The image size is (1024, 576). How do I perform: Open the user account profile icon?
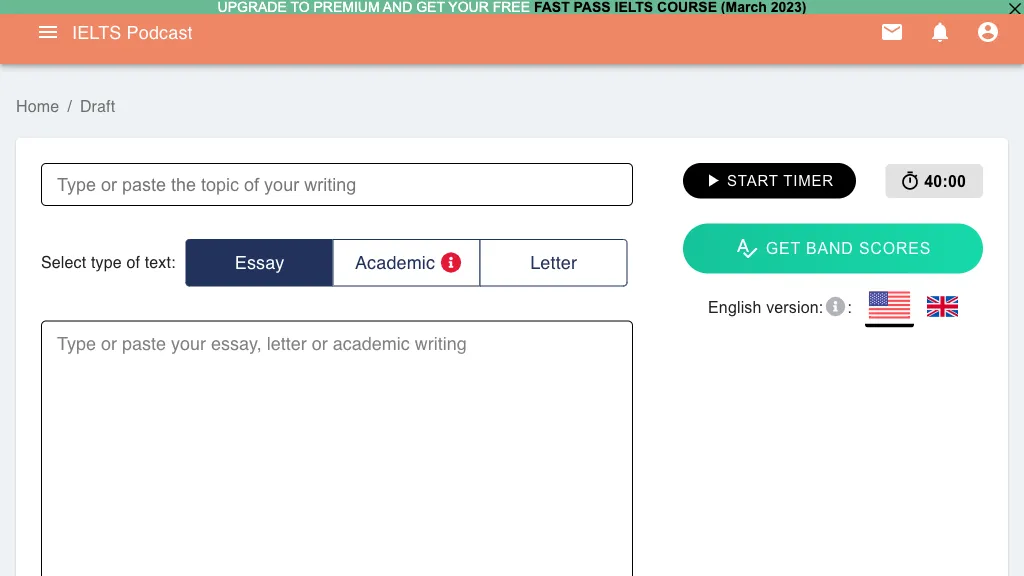[x=988, y=33]
